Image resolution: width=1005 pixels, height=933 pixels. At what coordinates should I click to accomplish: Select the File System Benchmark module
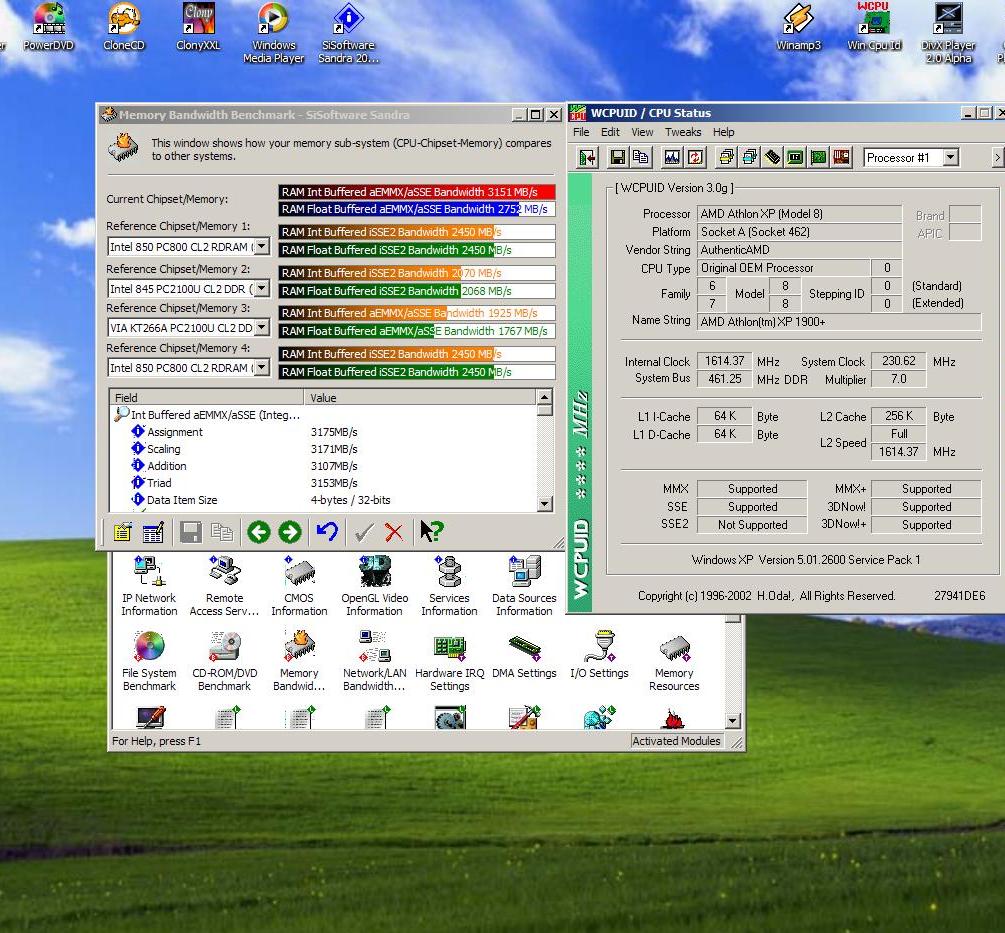(x=149, y=661)
